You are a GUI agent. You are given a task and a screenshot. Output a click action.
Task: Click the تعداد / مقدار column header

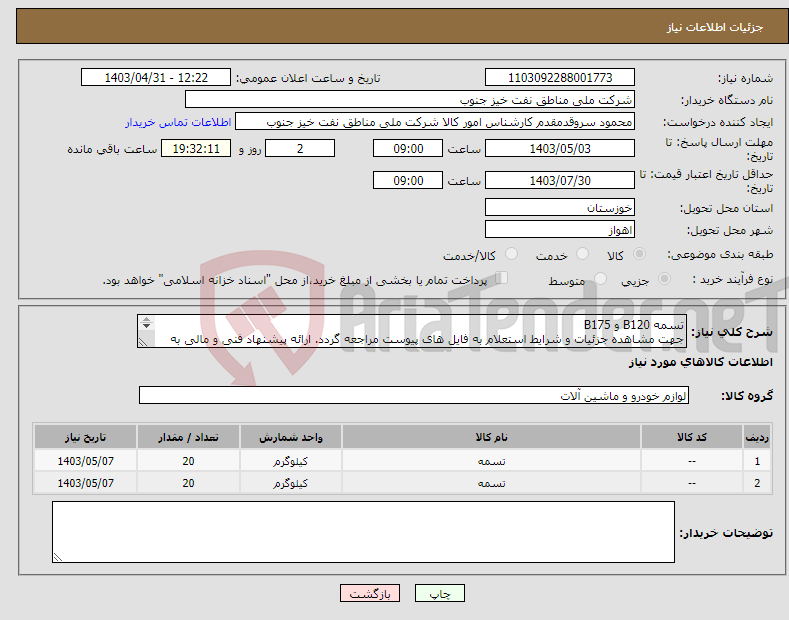188,437
